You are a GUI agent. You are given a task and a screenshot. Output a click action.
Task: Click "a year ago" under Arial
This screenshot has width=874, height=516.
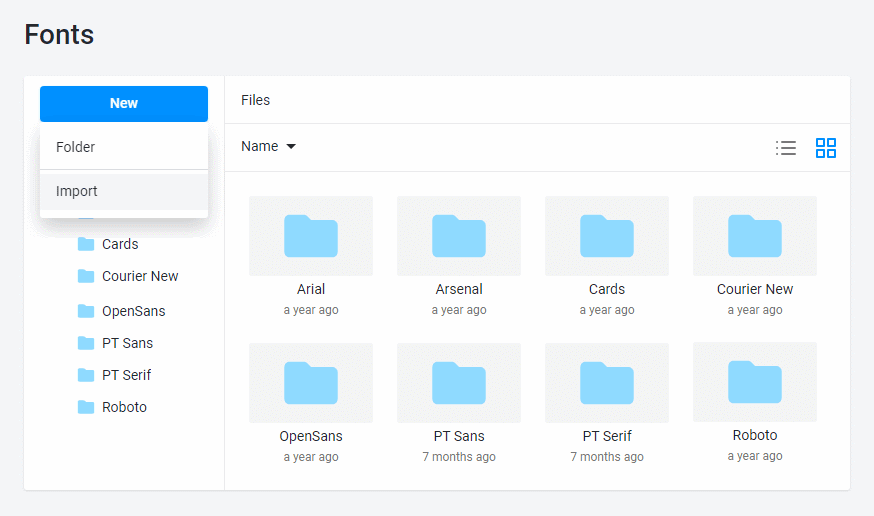click(x=311, y=310)
